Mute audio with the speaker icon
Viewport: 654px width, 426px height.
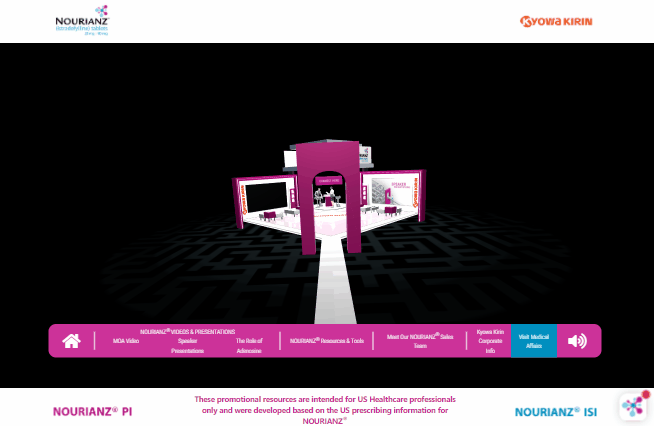tap(577, 341)
